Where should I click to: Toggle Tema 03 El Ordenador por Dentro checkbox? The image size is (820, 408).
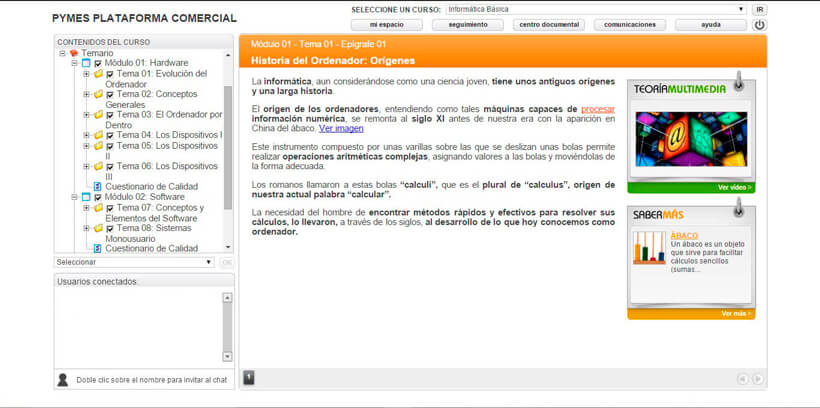coord(110,115)
